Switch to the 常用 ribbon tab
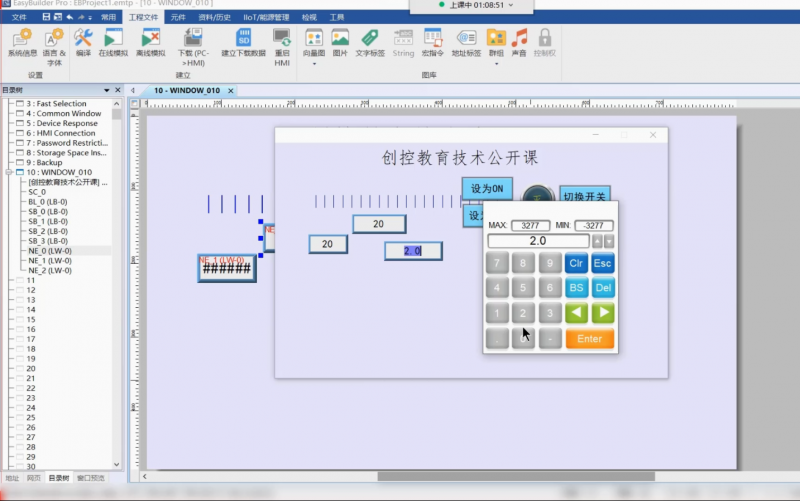The image size is (800, 501). (108, 17)
